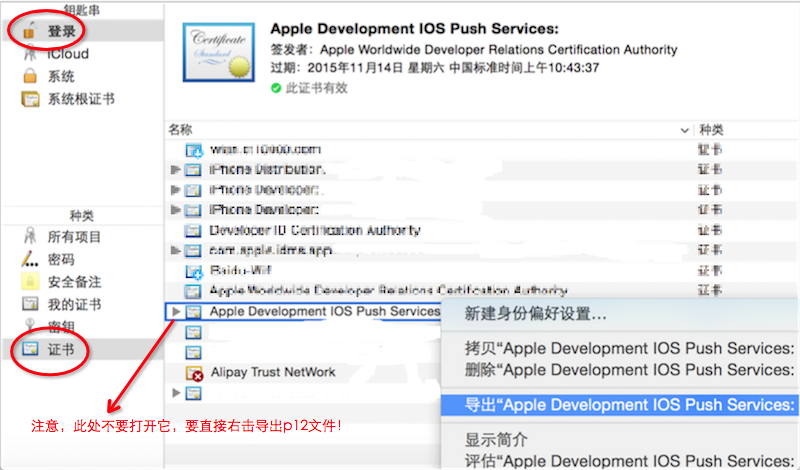Select the 登录 keychain lock icon

coord(30,31)
